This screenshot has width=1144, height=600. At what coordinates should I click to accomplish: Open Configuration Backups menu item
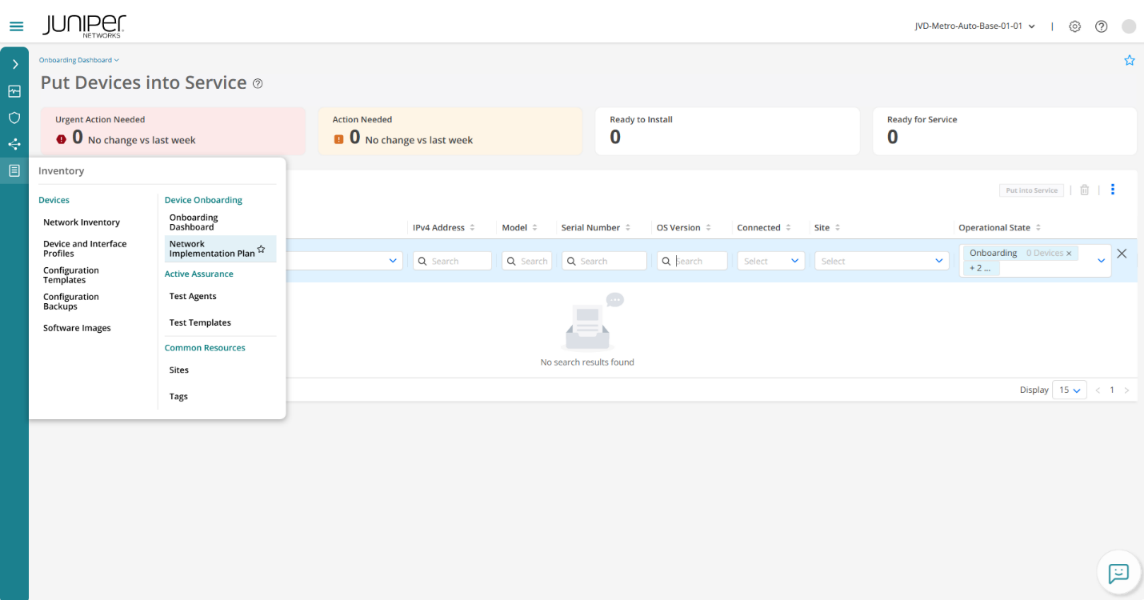(71, 301)
